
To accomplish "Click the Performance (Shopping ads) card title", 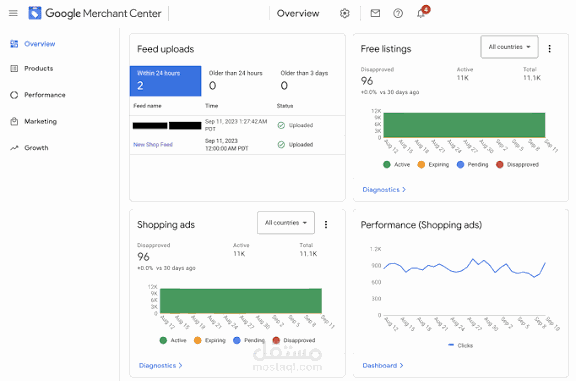I will coord(421,225).
